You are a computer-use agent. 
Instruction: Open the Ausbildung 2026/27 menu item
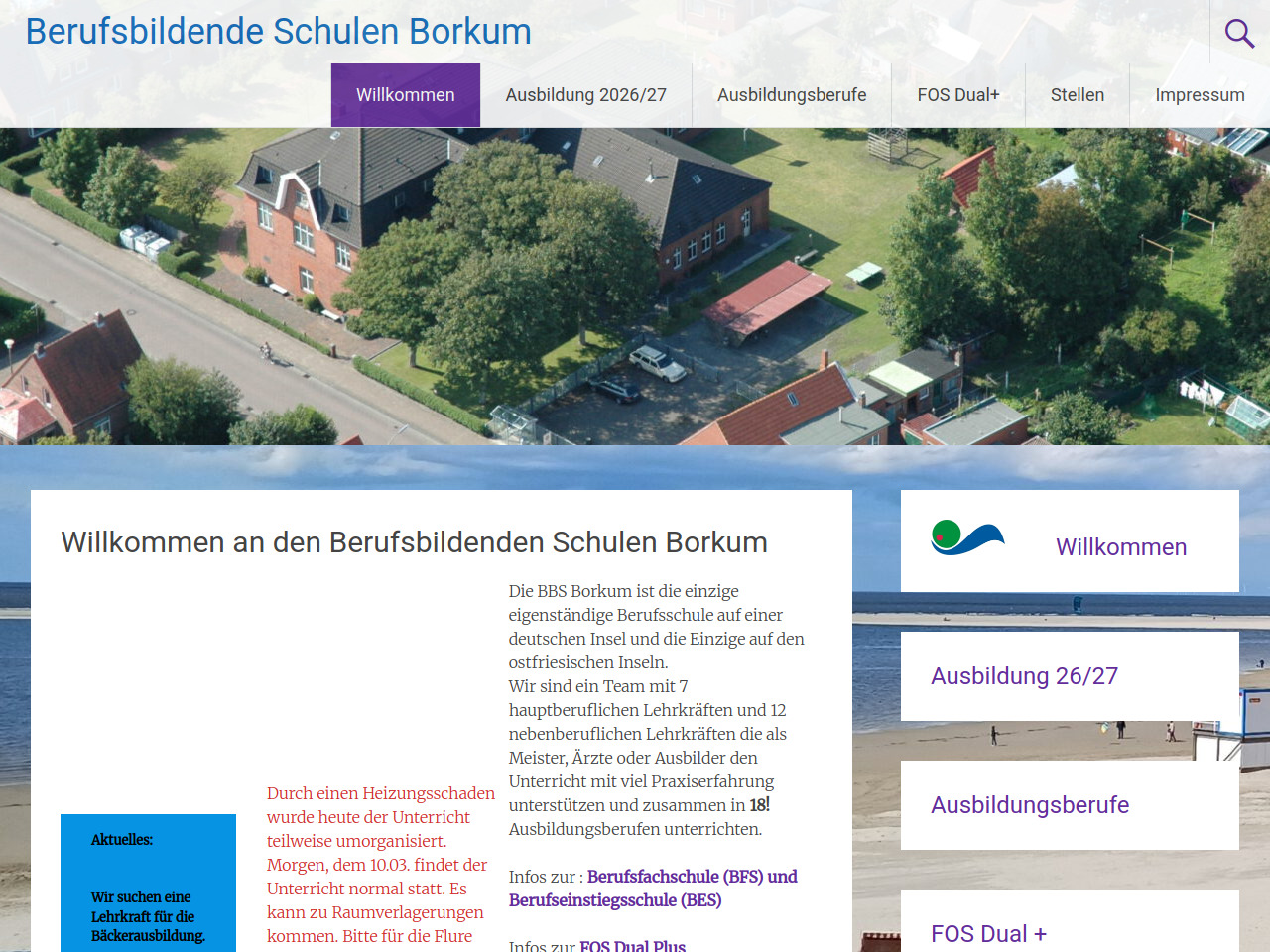(585, 95)
